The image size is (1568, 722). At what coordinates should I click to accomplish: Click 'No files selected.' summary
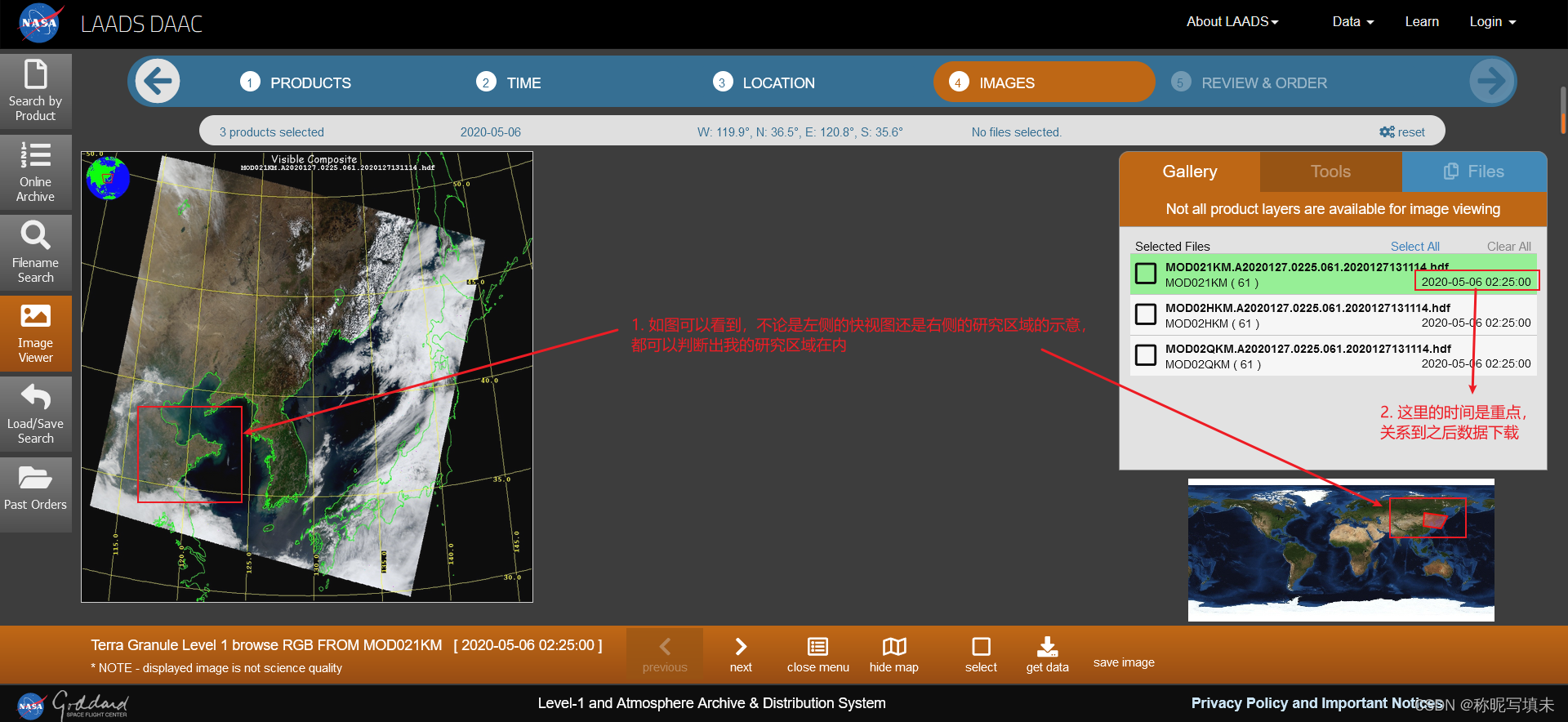point(1016,132)
